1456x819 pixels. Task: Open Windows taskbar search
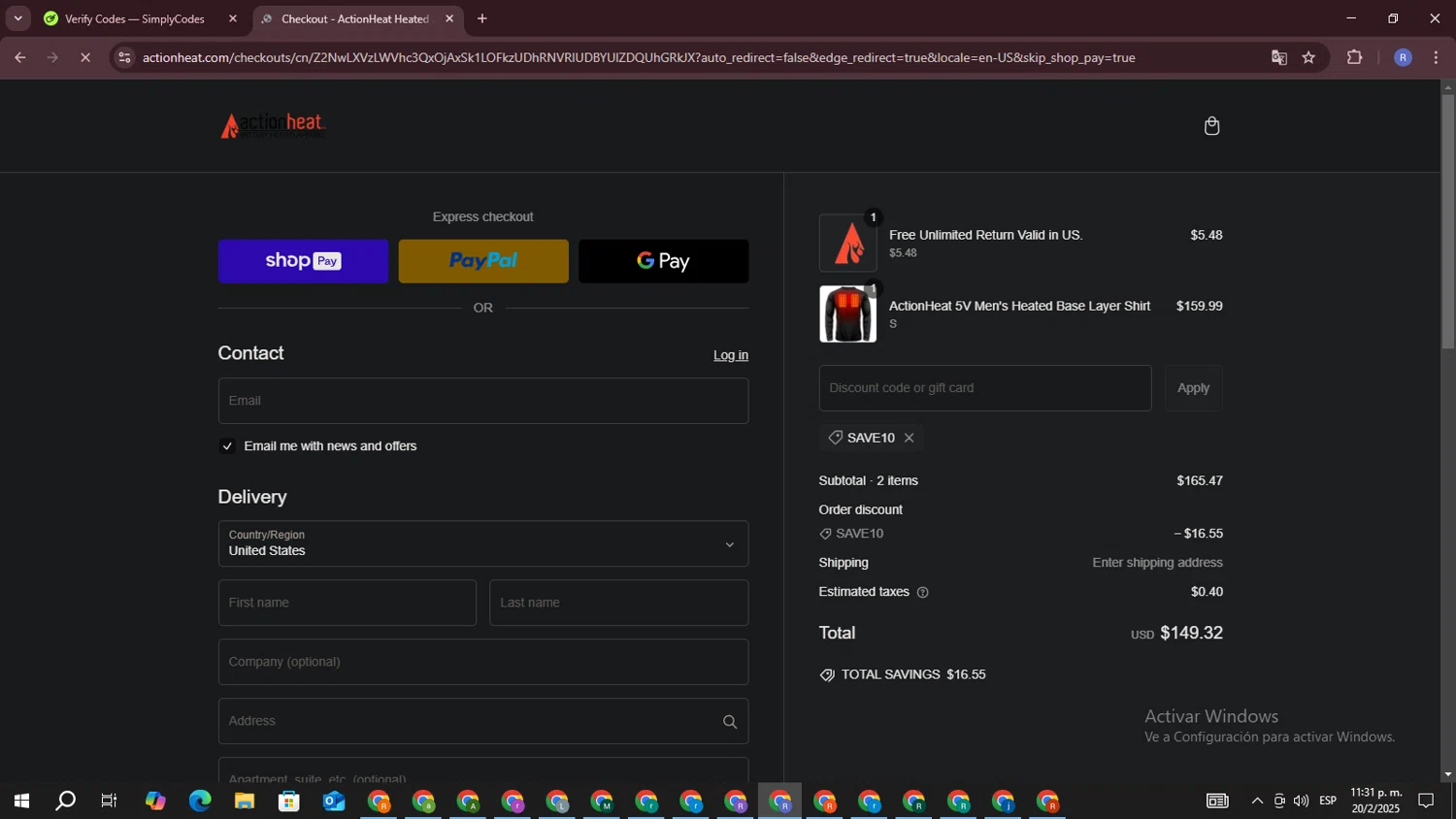pos(65,801)
